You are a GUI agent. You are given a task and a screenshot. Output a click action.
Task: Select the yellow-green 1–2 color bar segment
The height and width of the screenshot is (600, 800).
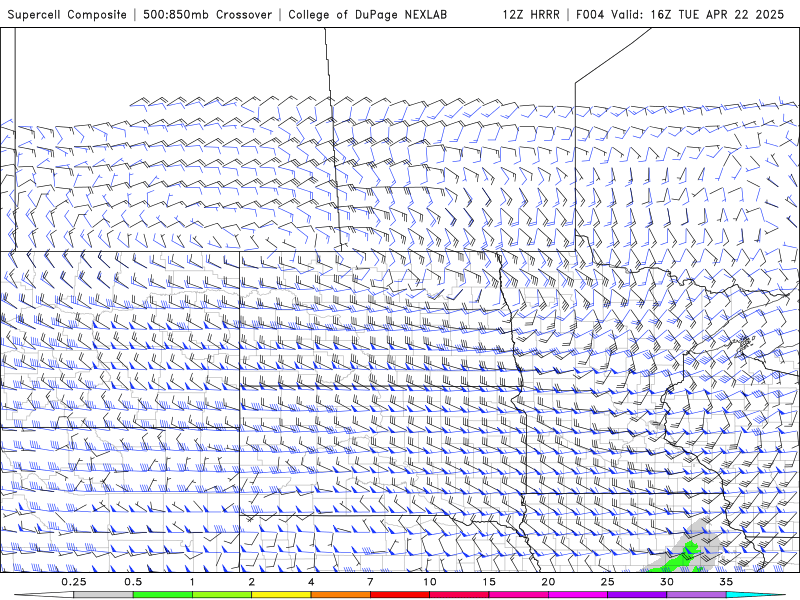click(x=221, y=595)
